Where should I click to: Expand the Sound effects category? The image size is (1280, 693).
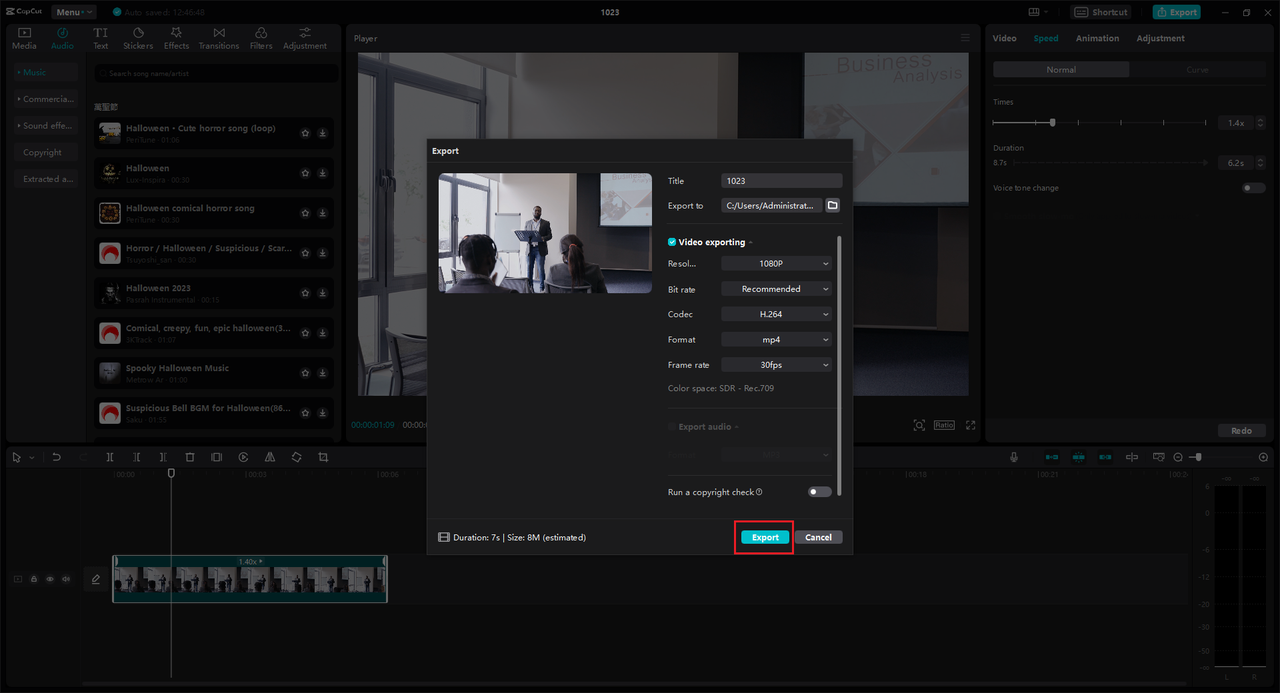coord(46,126)
